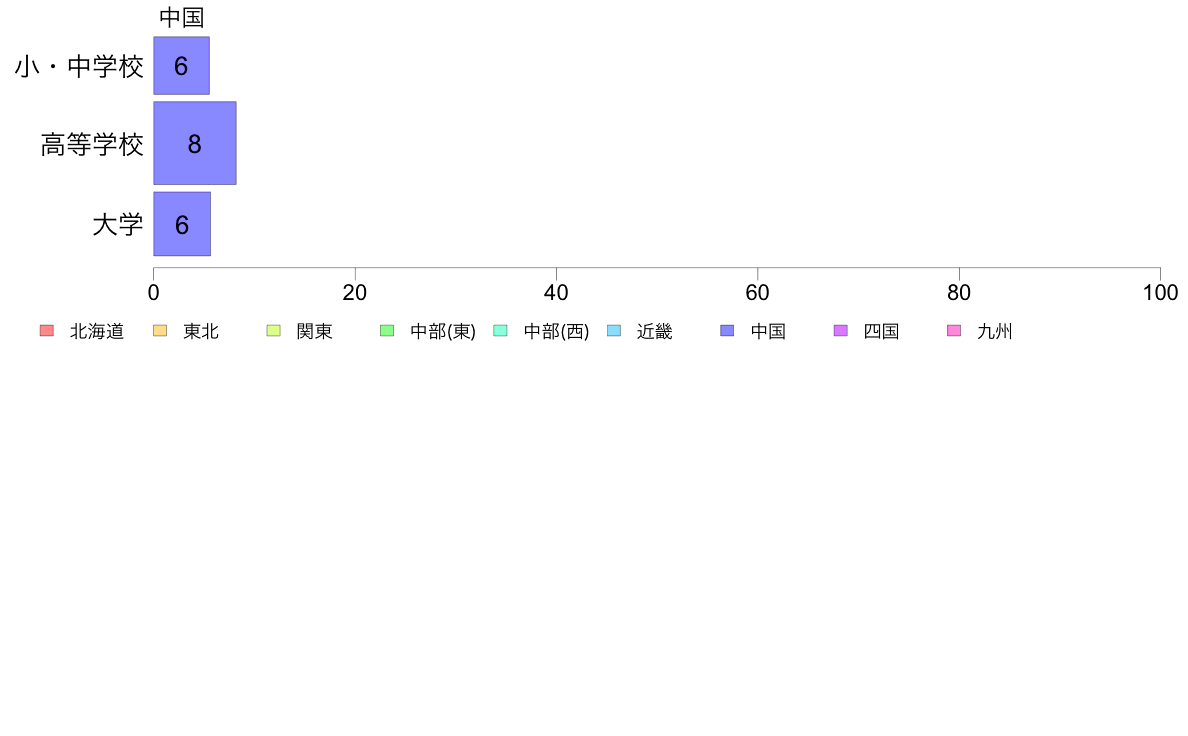This screenshot has height=736, width=1188.
Task: Select the 小・中学校 bar showing 6
Action: pyautogui.click(x=182, y=66)
